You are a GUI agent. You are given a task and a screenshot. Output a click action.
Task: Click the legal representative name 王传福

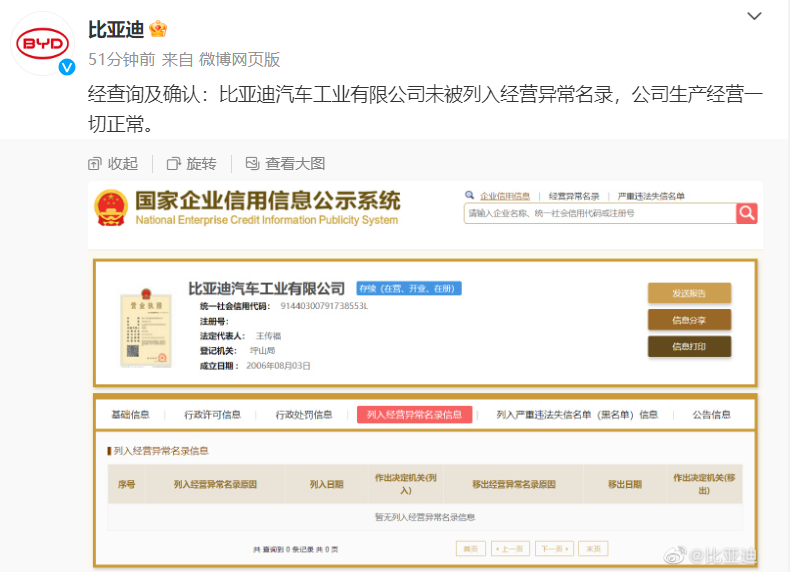[x=268, y=336]
